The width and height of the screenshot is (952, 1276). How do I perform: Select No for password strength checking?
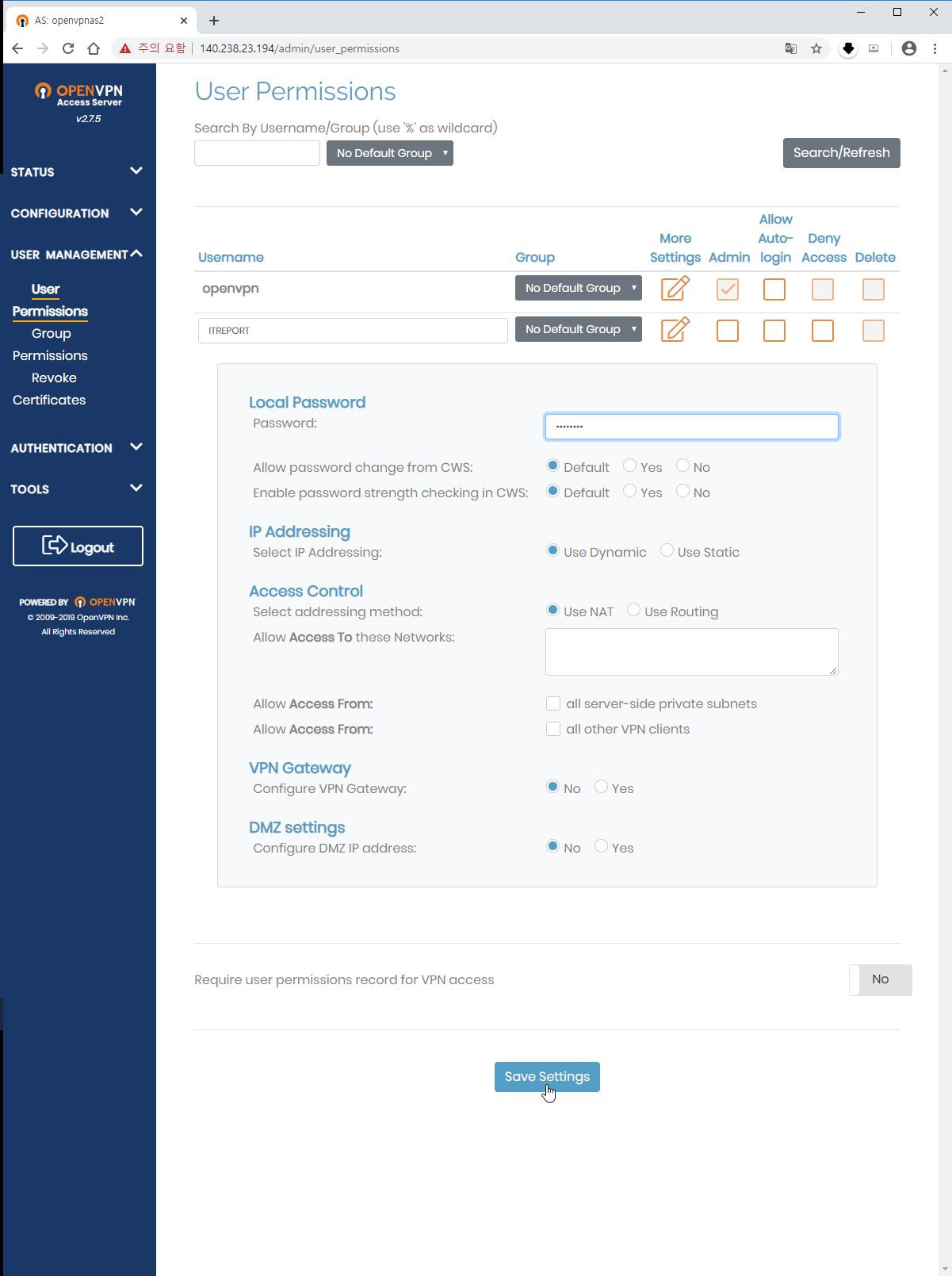[x=683, y=491]
